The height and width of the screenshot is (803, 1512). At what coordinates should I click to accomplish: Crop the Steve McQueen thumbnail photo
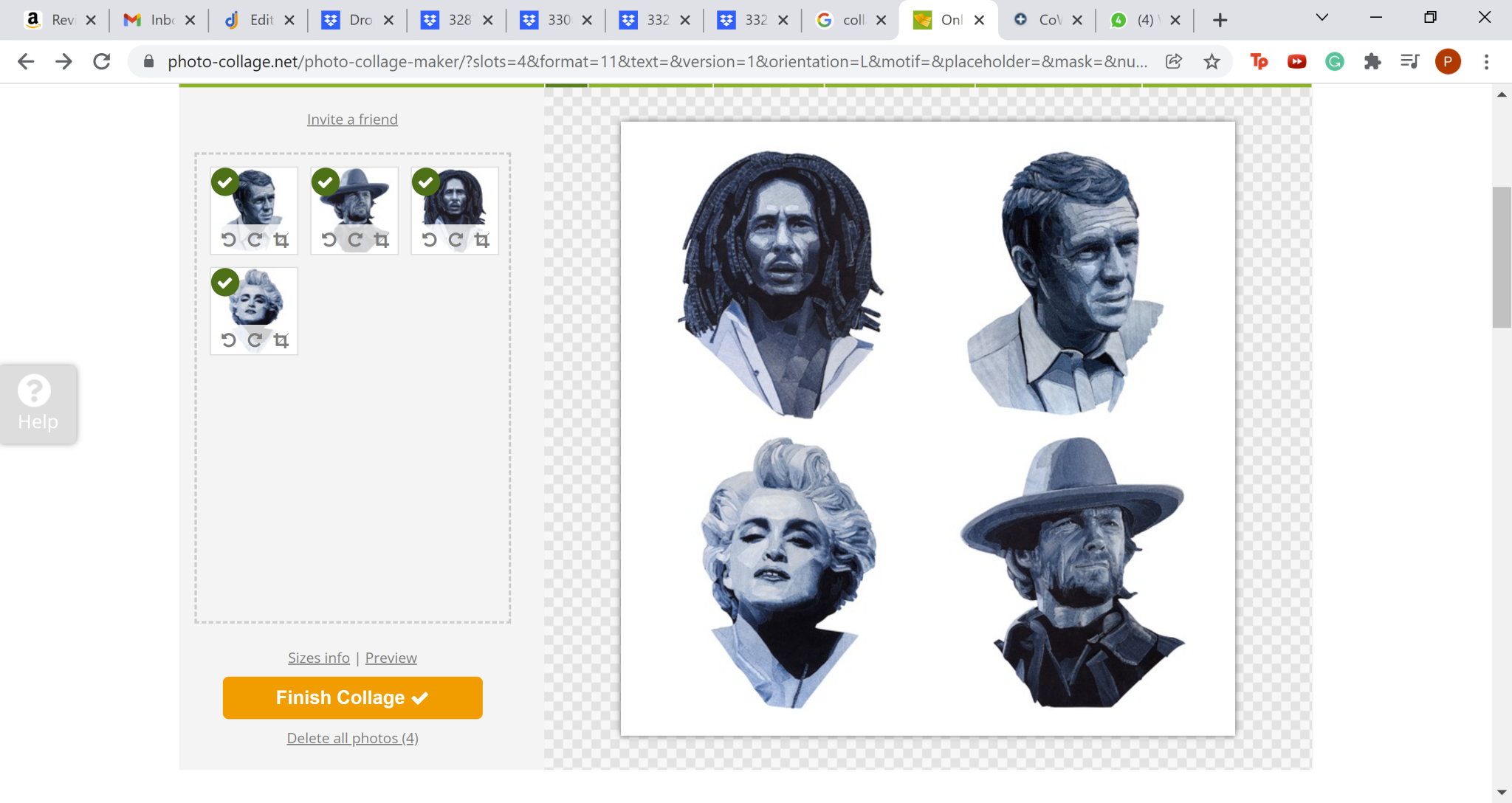(281, 240)
